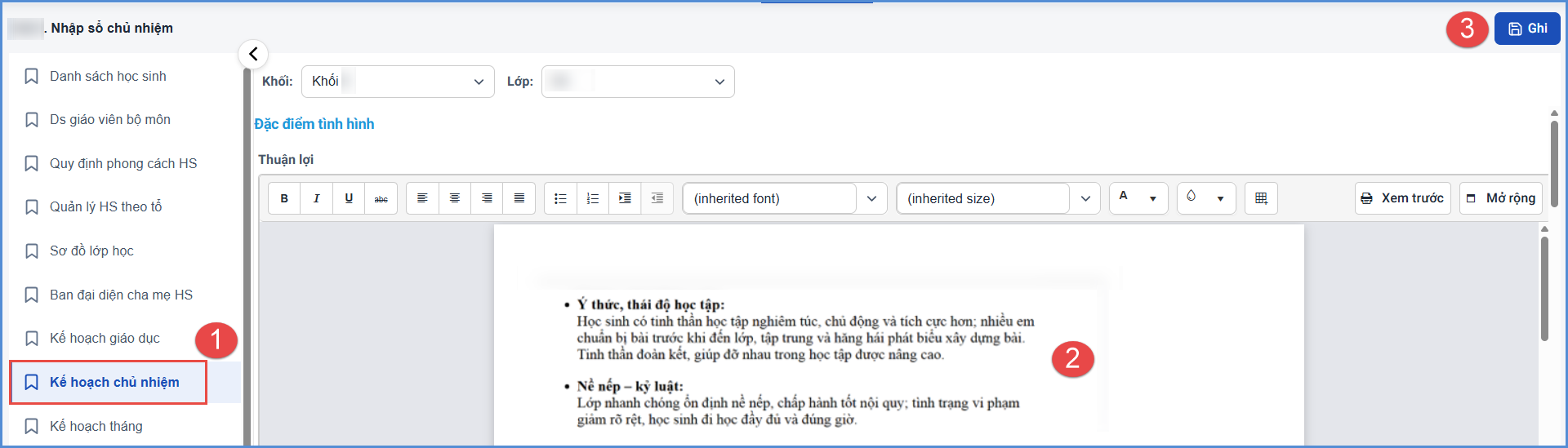Center-align text in editor
Screen dimensions: 1568x448
(454, 198)
